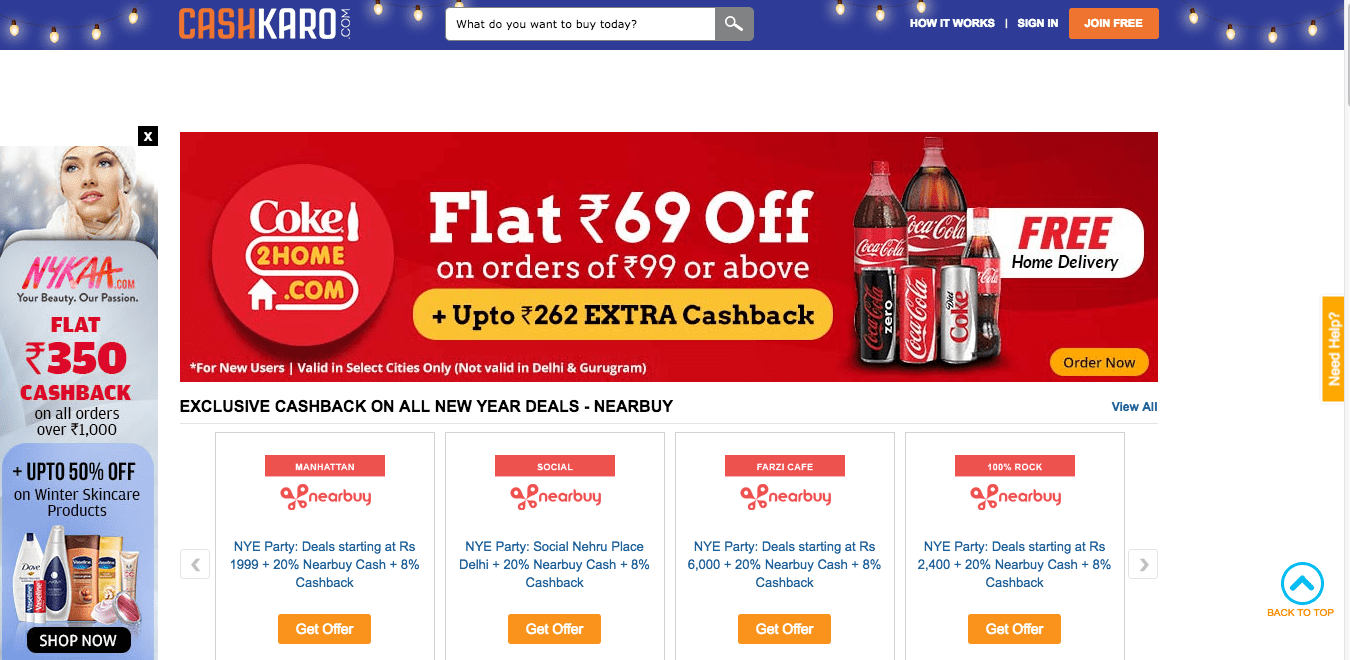Select Sign In in header
The image size is (1350, 660).
[1037, 23]
